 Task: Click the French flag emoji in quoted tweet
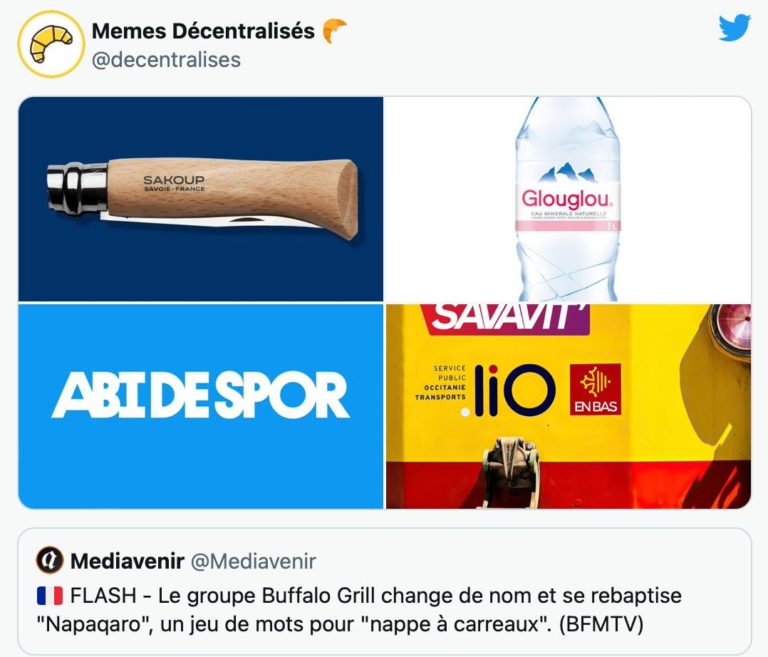(50, 596)
